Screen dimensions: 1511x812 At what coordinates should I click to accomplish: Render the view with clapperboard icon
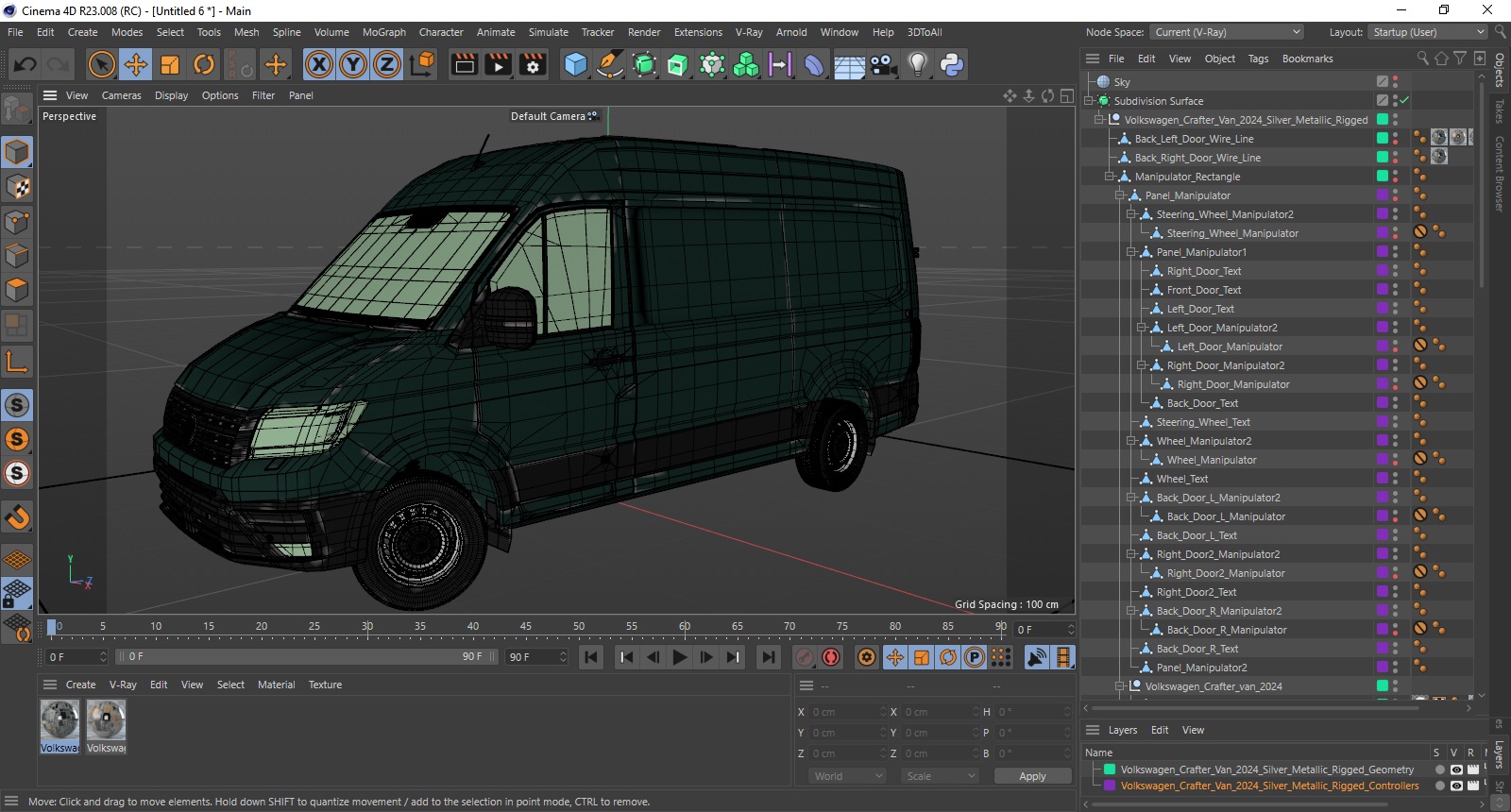[465, 64]
